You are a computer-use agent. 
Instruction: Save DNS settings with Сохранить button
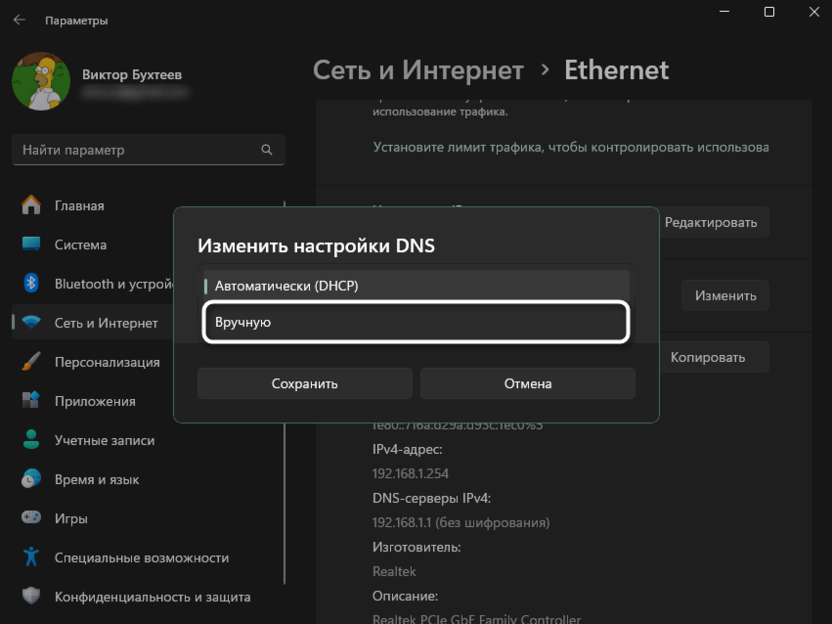click(x=304, y=383)
